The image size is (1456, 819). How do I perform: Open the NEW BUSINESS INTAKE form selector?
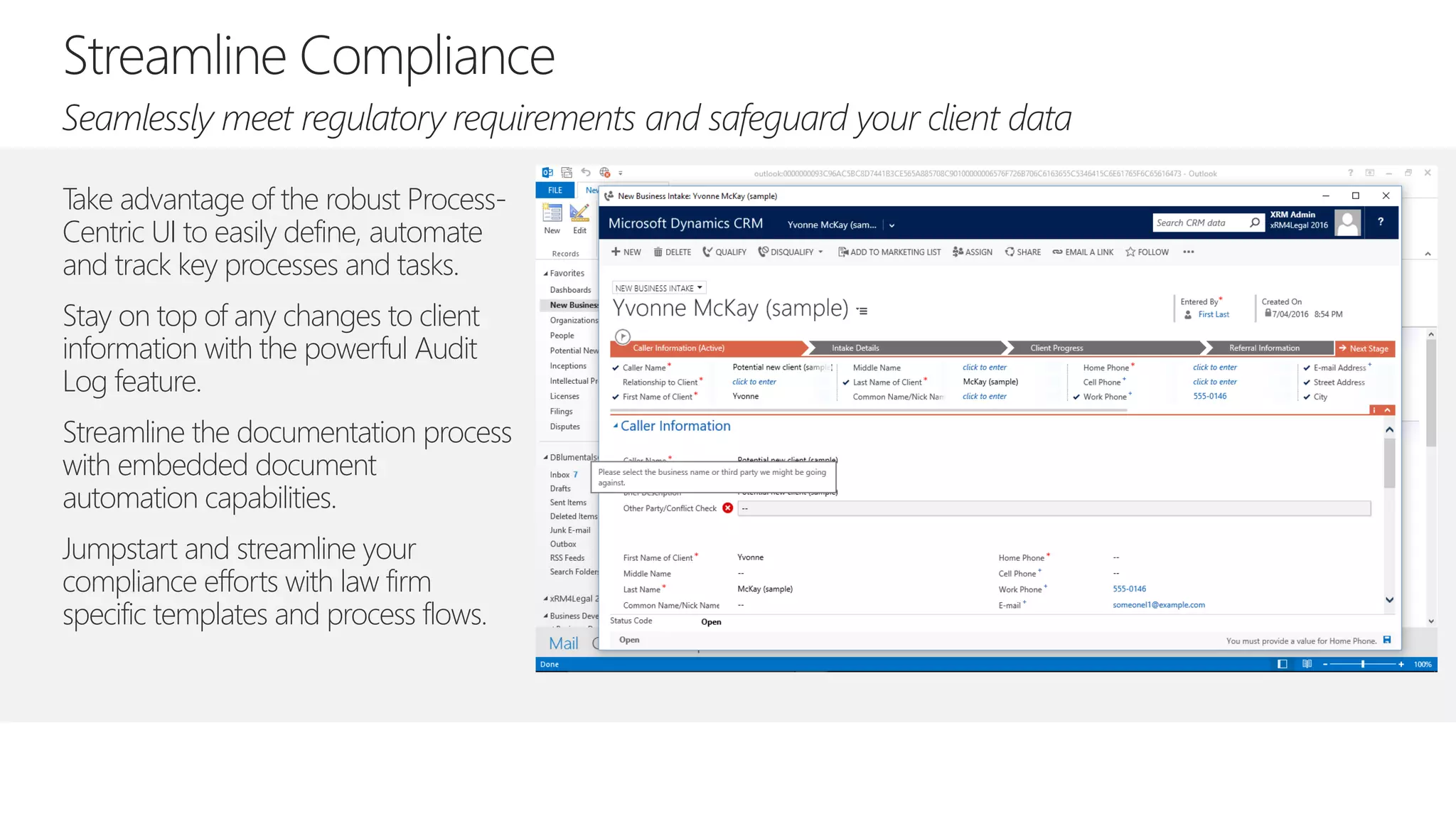pyautogui.click(x=659, y=288)
